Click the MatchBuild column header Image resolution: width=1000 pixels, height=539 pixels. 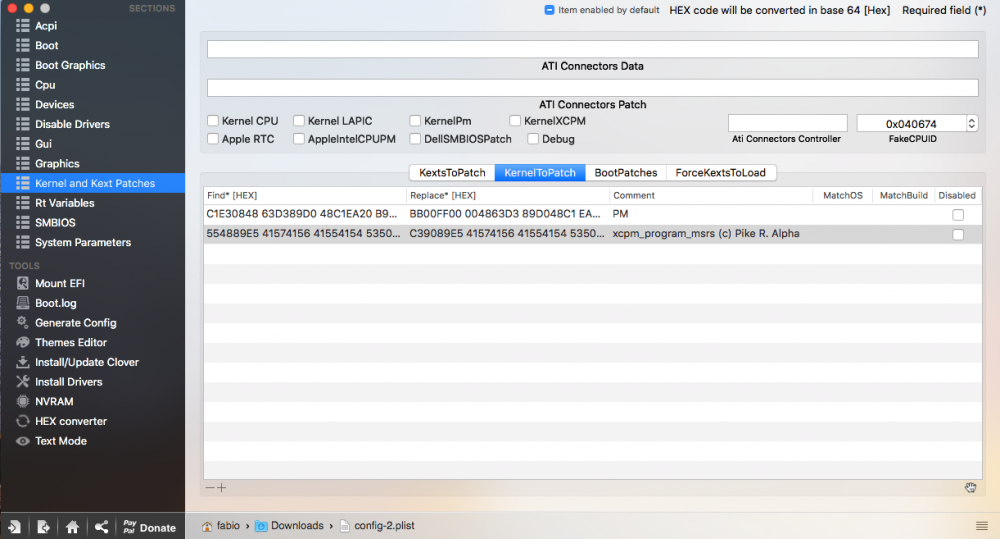(x=903, y=195)
